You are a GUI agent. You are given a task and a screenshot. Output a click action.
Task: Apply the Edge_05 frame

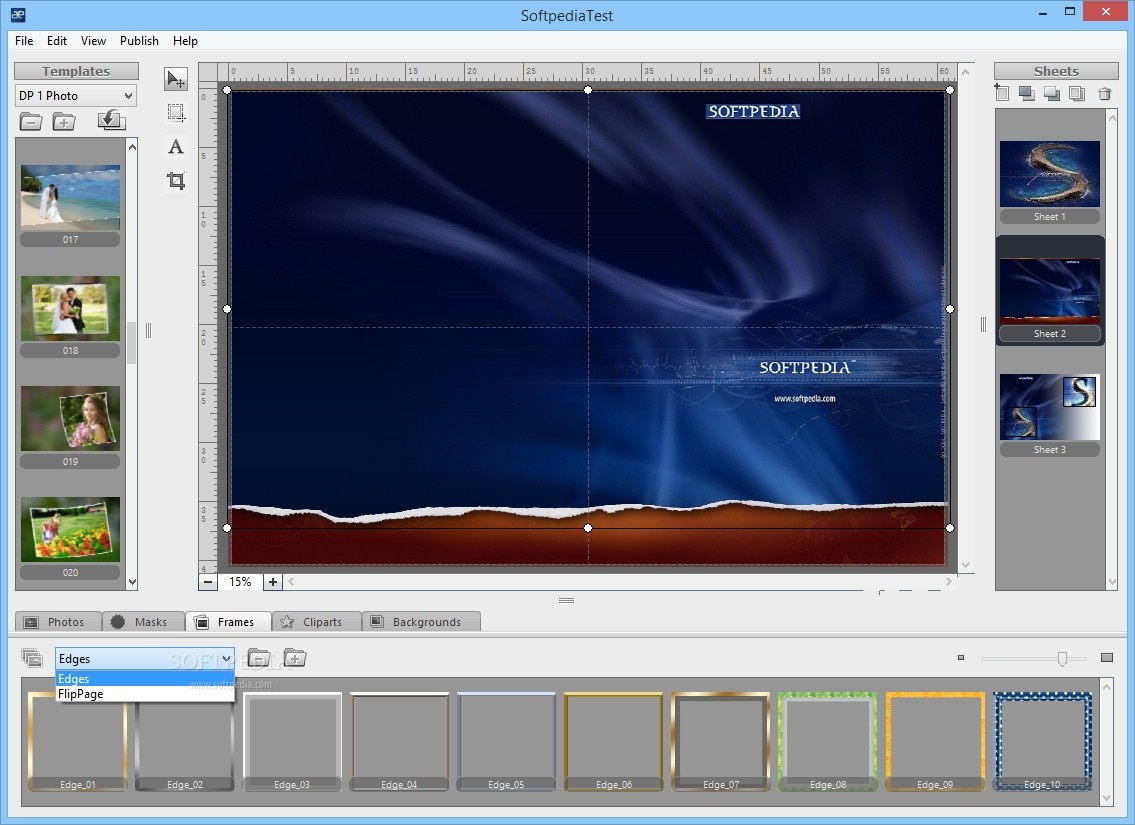coord(506,742)
